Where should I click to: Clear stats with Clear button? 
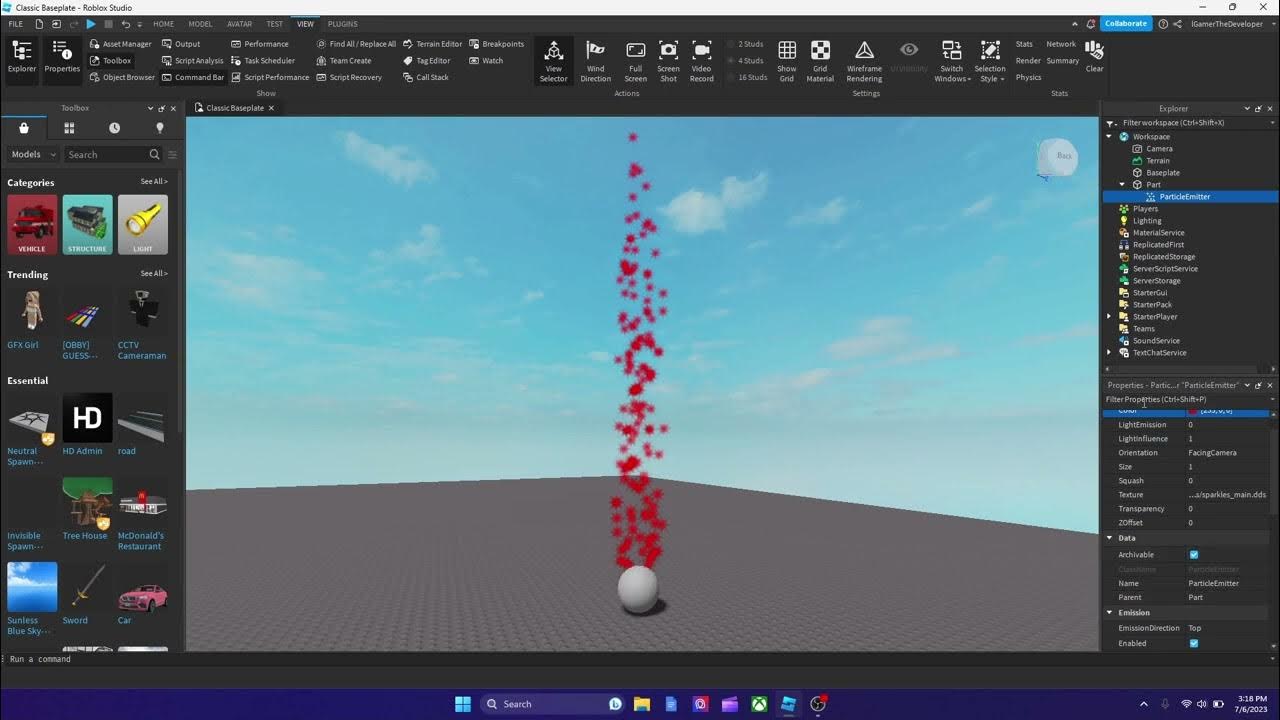(1095, 57)
